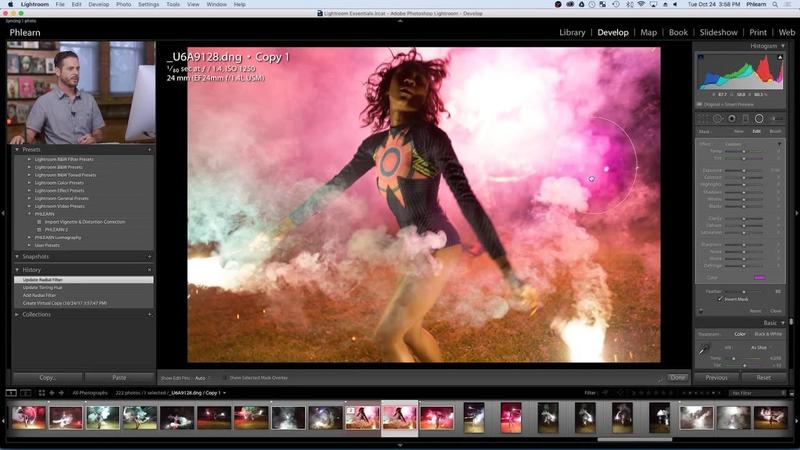Screen dimensions: 800x450
Task: Collapse the History panel
Action: pos(17,269)
